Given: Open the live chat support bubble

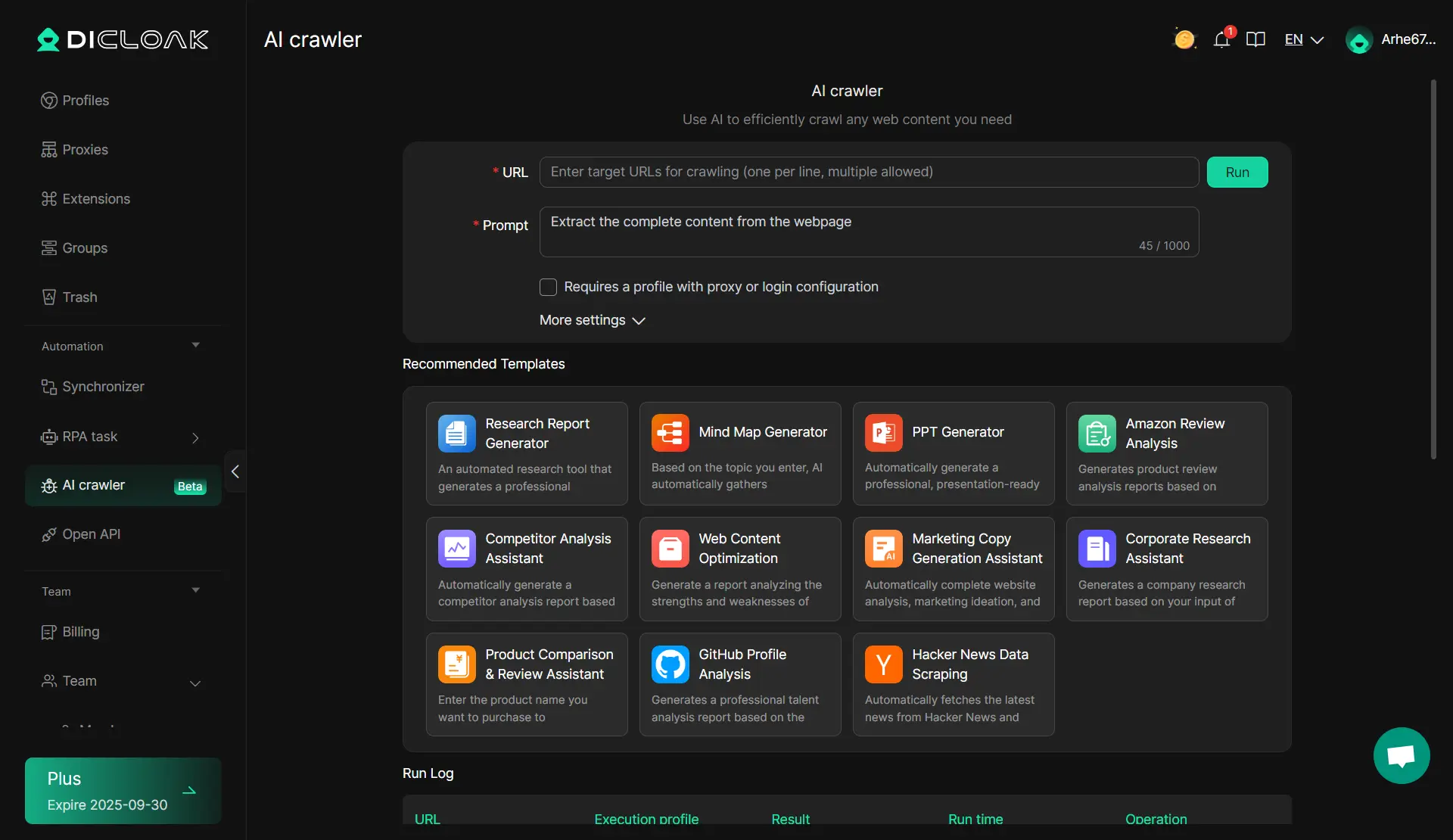Looking at the screenshot, I should 1401,755.
